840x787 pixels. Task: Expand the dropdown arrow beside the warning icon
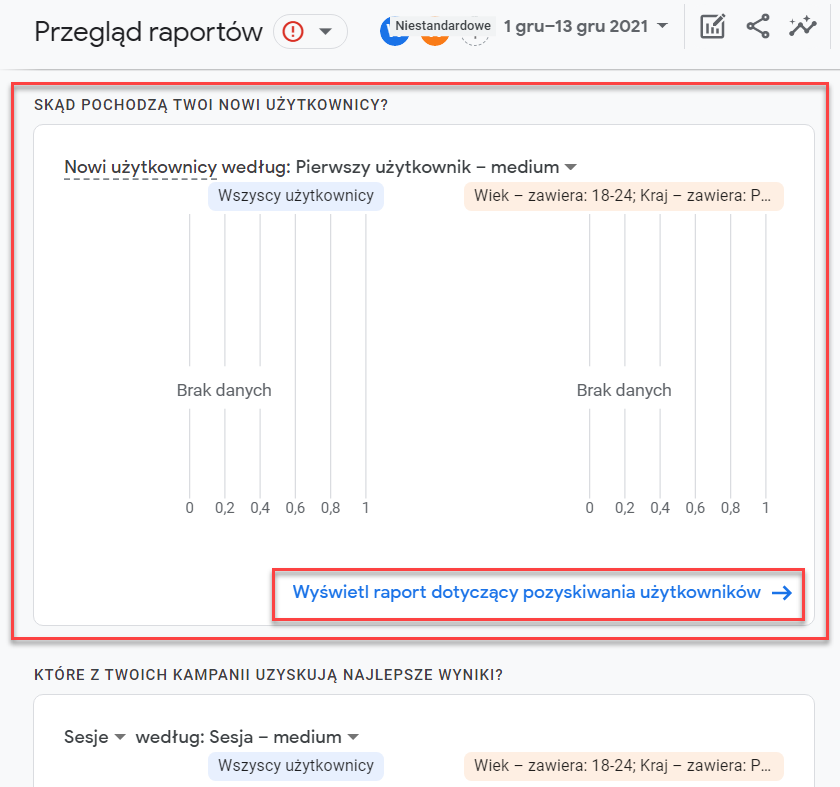(325, 32)
